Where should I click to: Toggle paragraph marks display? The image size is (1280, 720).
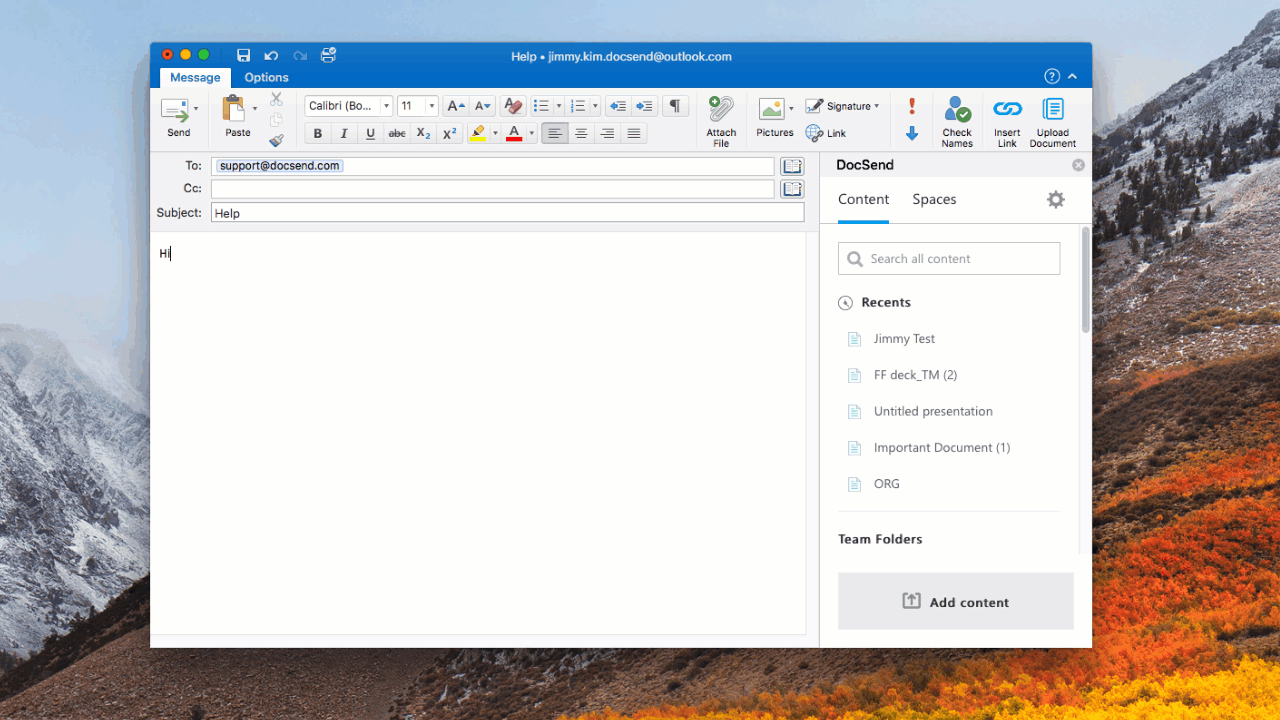click(675, 106)
